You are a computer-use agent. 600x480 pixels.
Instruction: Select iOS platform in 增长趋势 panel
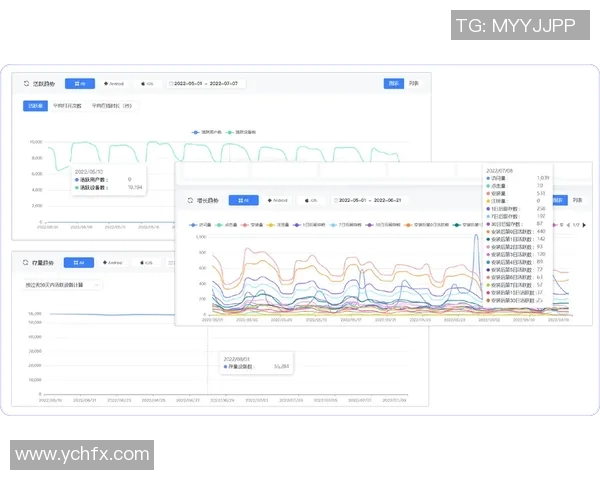[x=311, y=200]
